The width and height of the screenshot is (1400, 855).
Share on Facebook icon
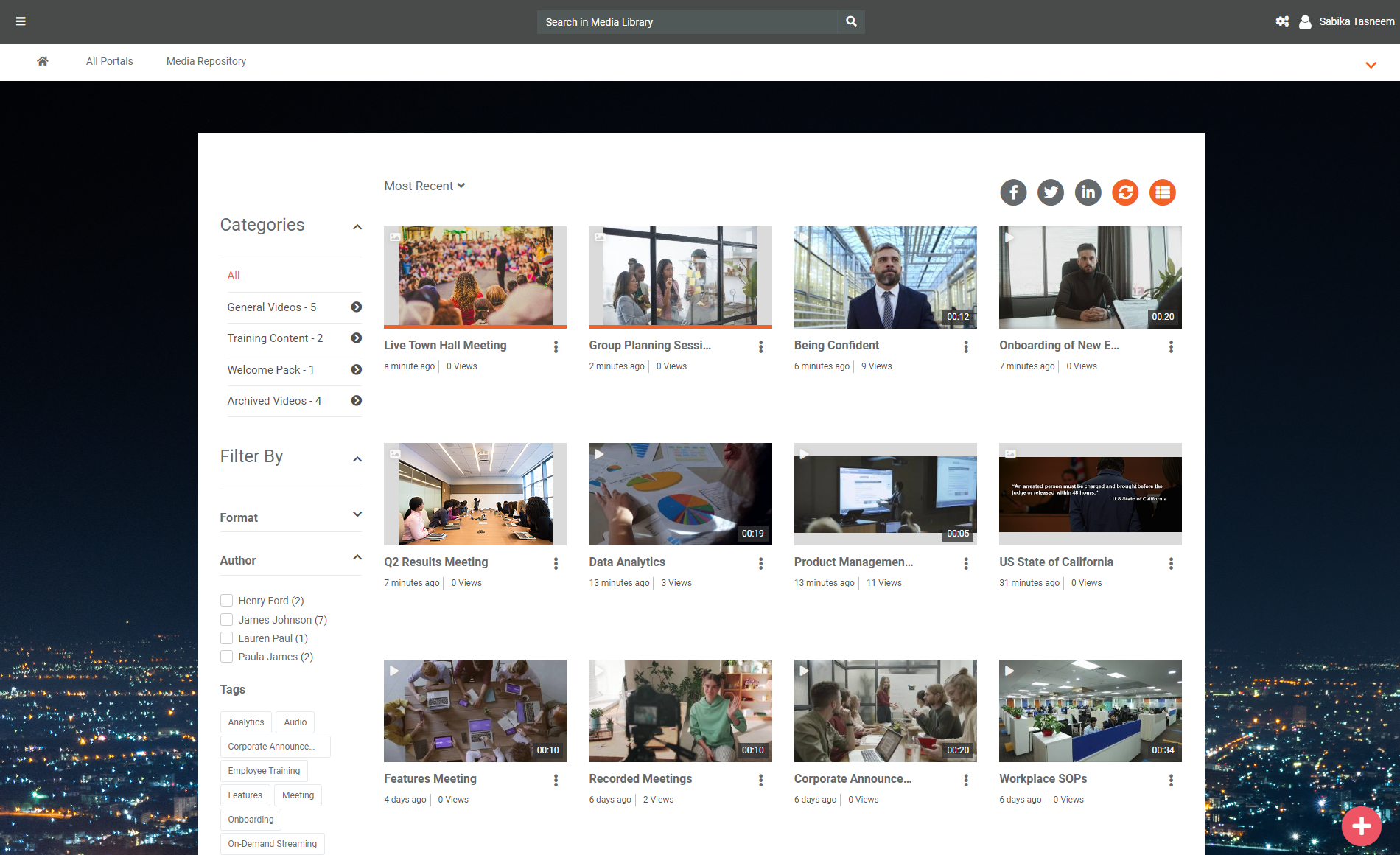pyautogui.click(x=1013, y=192)
